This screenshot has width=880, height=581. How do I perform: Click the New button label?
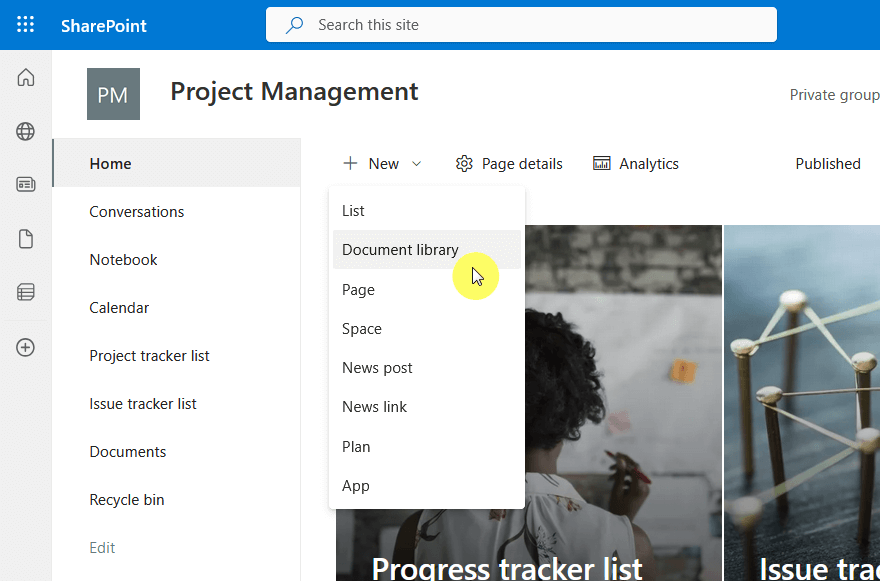point(384,163)
